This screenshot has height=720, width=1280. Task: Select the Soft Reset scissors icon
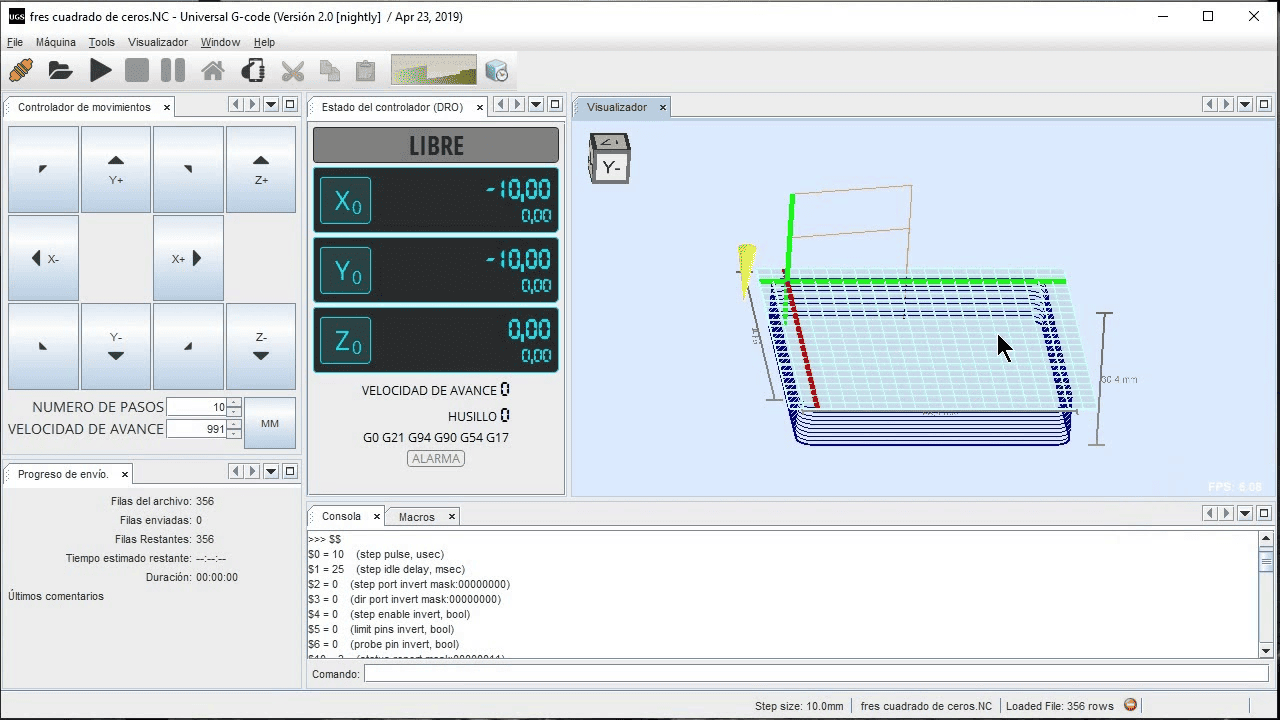click(x=292, y=70)
